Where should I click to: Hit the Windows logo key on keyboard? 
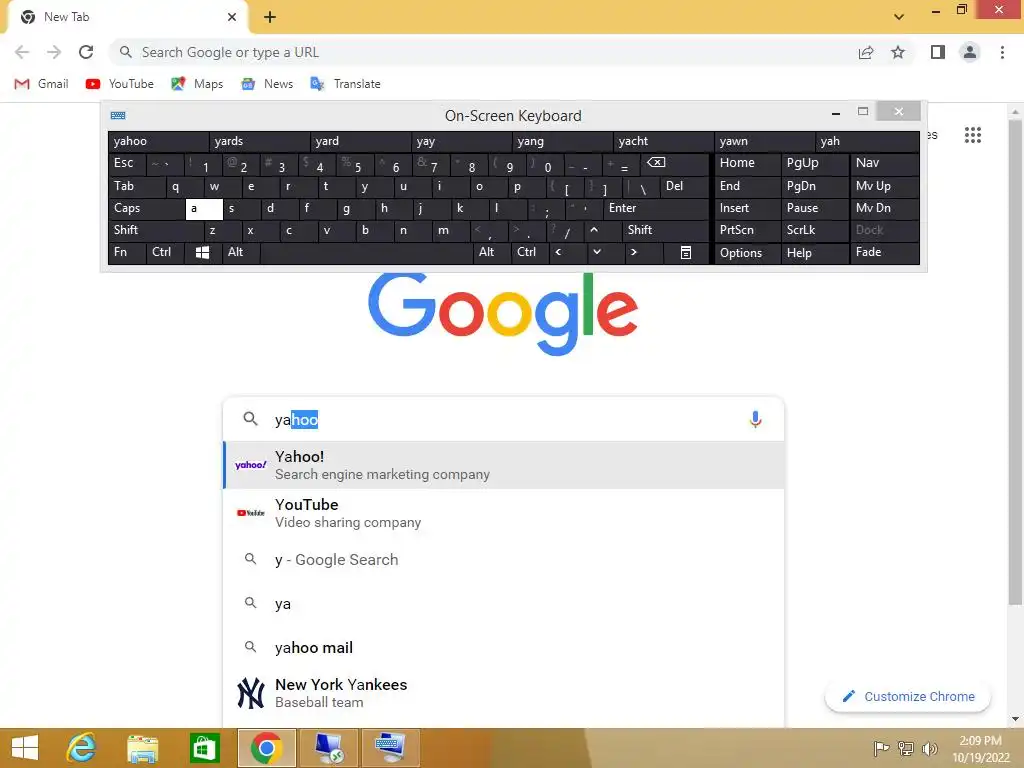pos(203,252)
